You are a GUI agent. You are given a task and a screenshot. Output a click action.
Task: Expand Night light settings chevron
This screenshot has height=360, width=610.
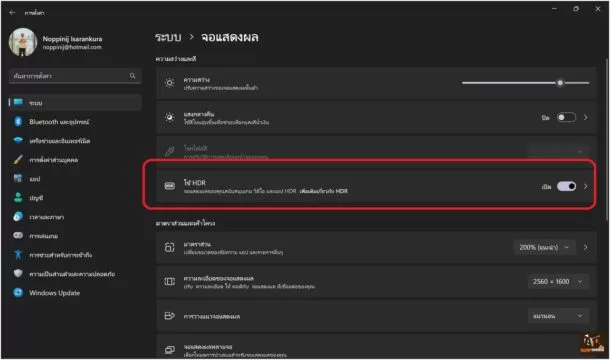585,118
